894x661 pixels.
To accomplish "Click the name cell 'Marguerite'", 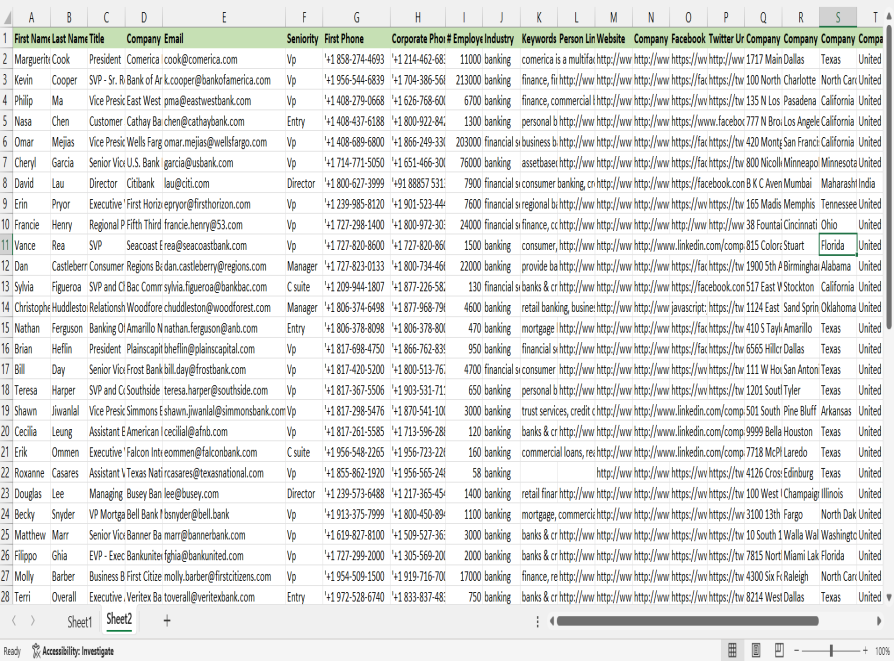I will (x=31, y=59).
